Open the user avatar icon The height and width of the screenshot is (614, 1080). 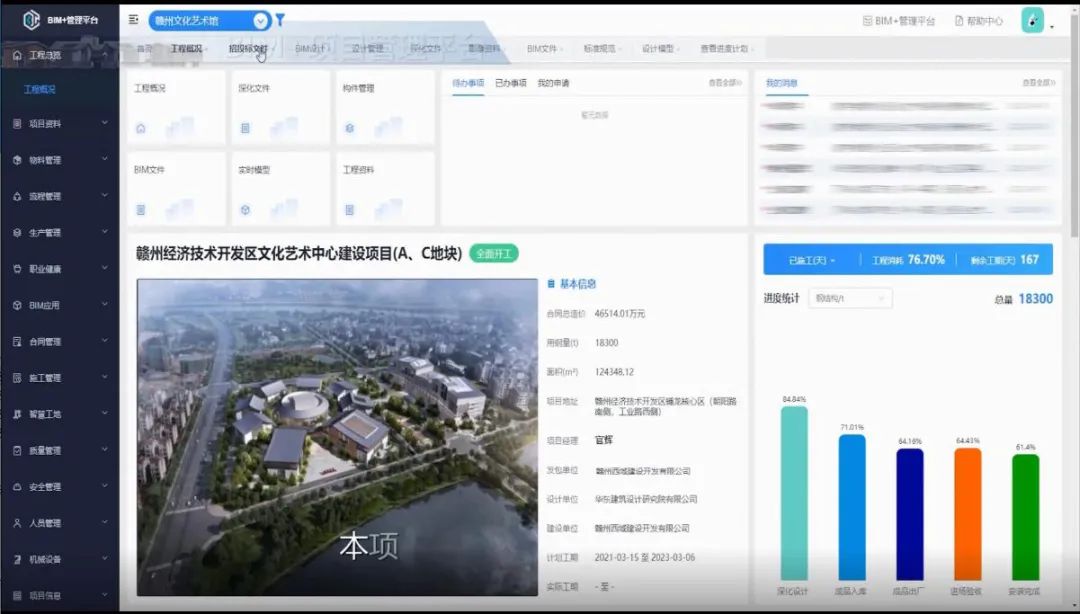tap(1032, 20)
